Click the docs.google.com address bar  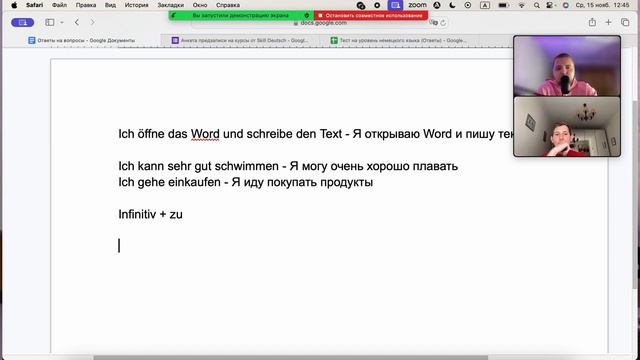320,23
